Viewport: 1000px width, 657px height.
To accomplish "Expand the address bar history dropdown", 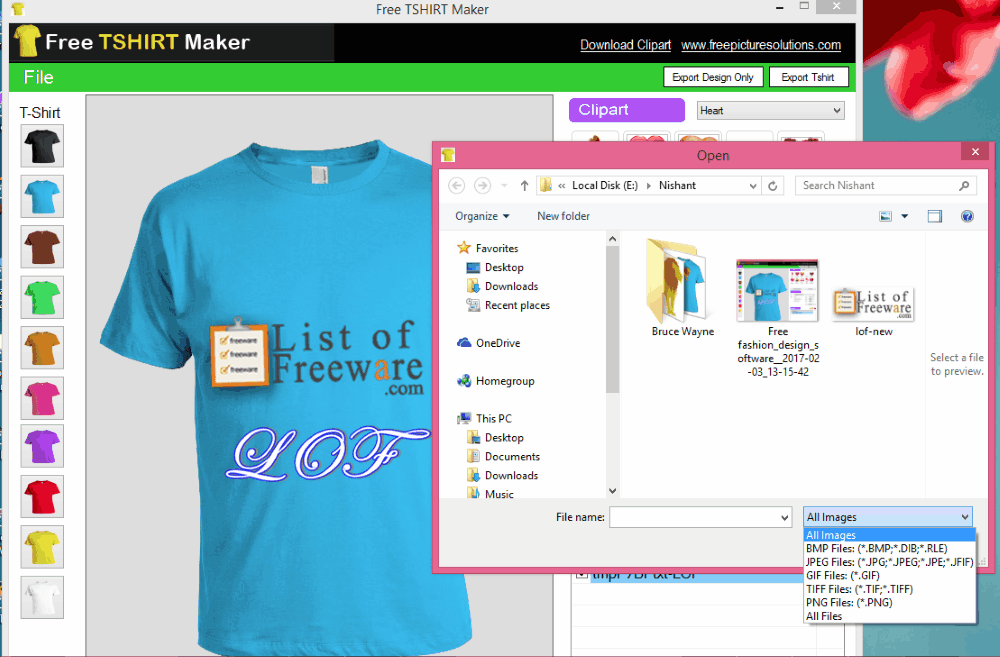I will [x=753, y=186].
